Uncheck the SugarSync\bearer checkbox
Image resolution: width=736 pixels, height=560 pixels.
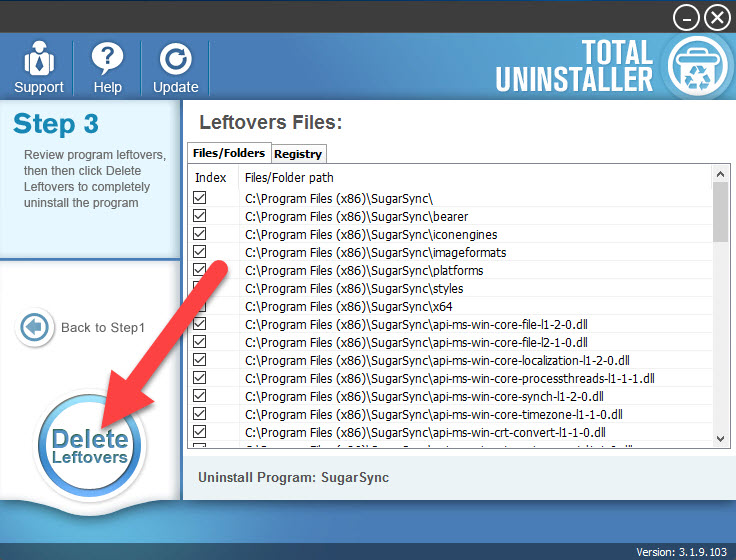tap(199, 216)
